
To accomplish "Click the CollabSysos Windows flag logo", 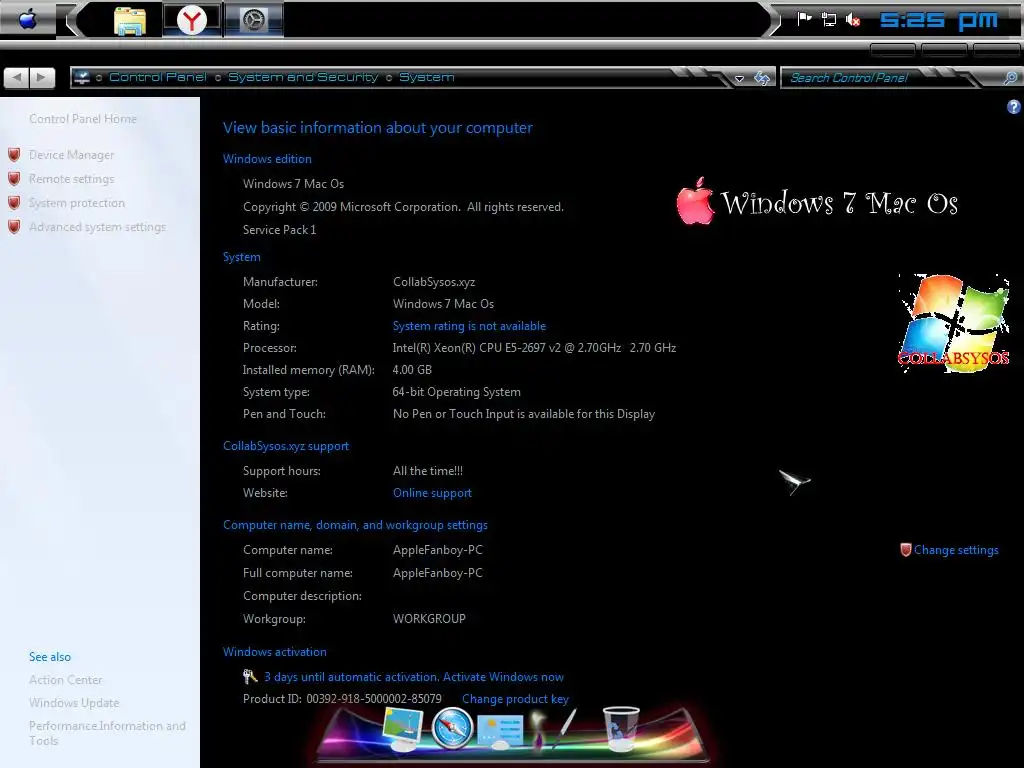I will [954, 324].
